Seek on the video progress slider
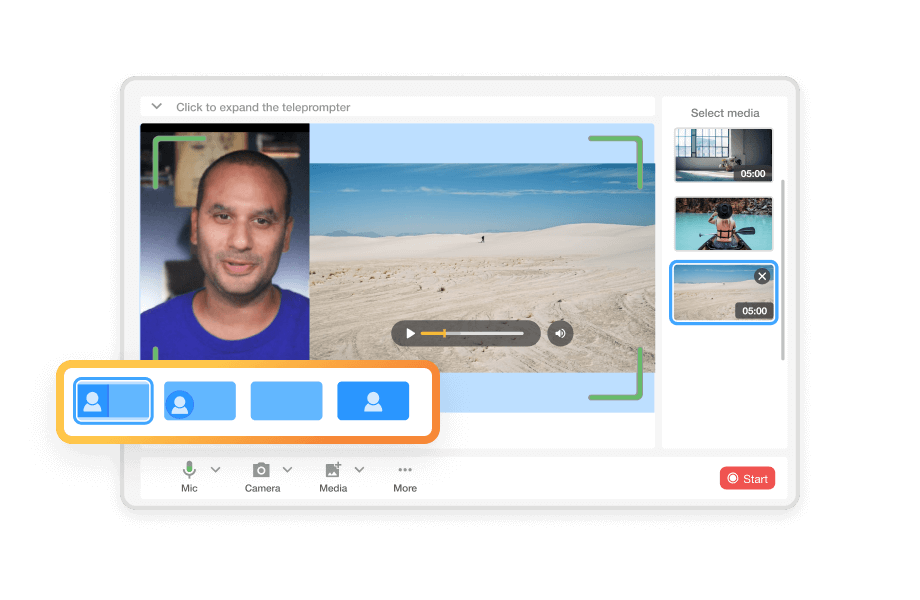This screenshot has width=920, height=600. click(x=472, y=333)
